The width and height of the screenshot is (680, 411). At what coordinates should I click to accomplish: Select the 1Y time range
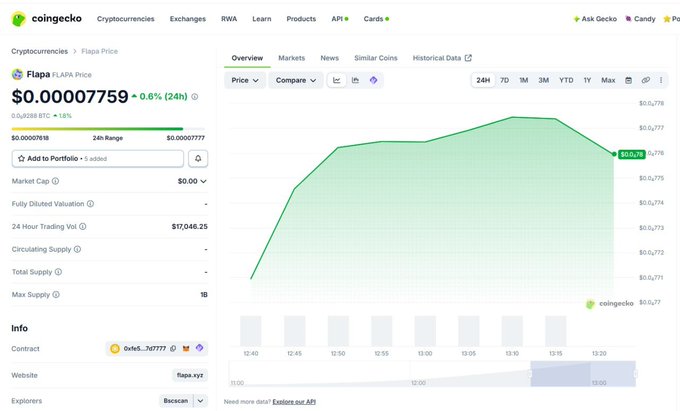coord(587,80)
